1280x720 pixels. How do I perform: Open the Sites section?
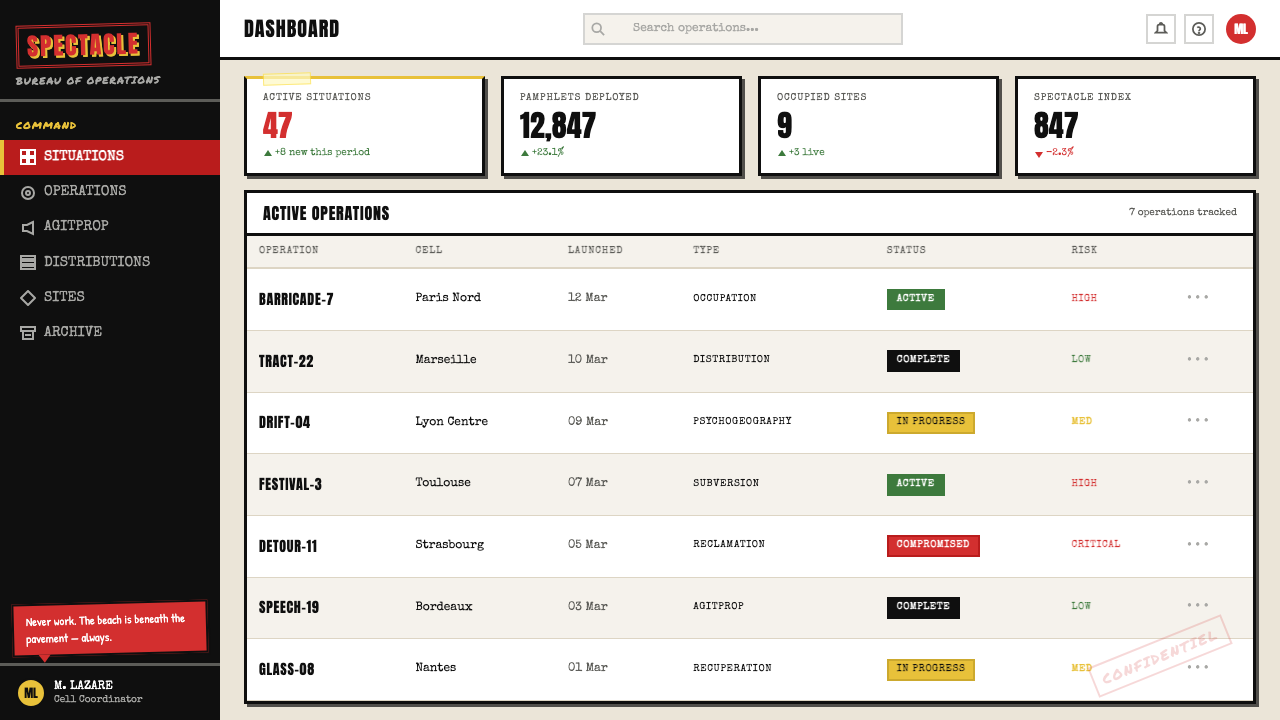pos(110,297)
